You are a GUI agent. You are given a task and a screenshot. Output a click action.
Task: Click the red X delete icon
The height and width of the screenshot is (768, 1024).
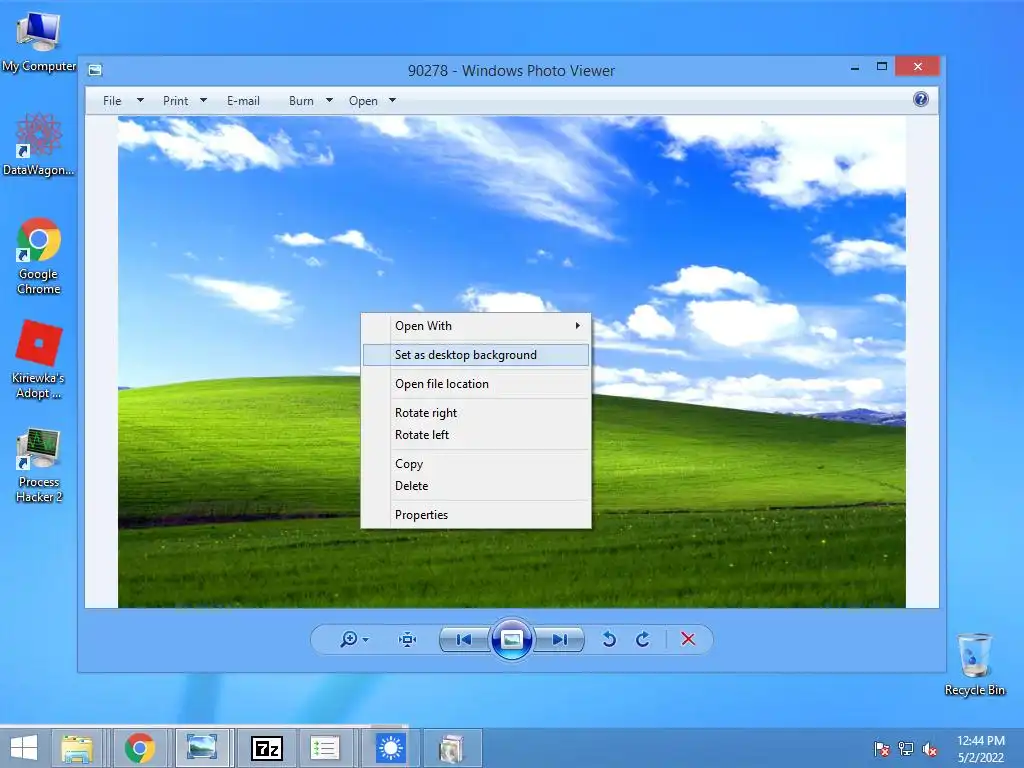click(688, 639)
